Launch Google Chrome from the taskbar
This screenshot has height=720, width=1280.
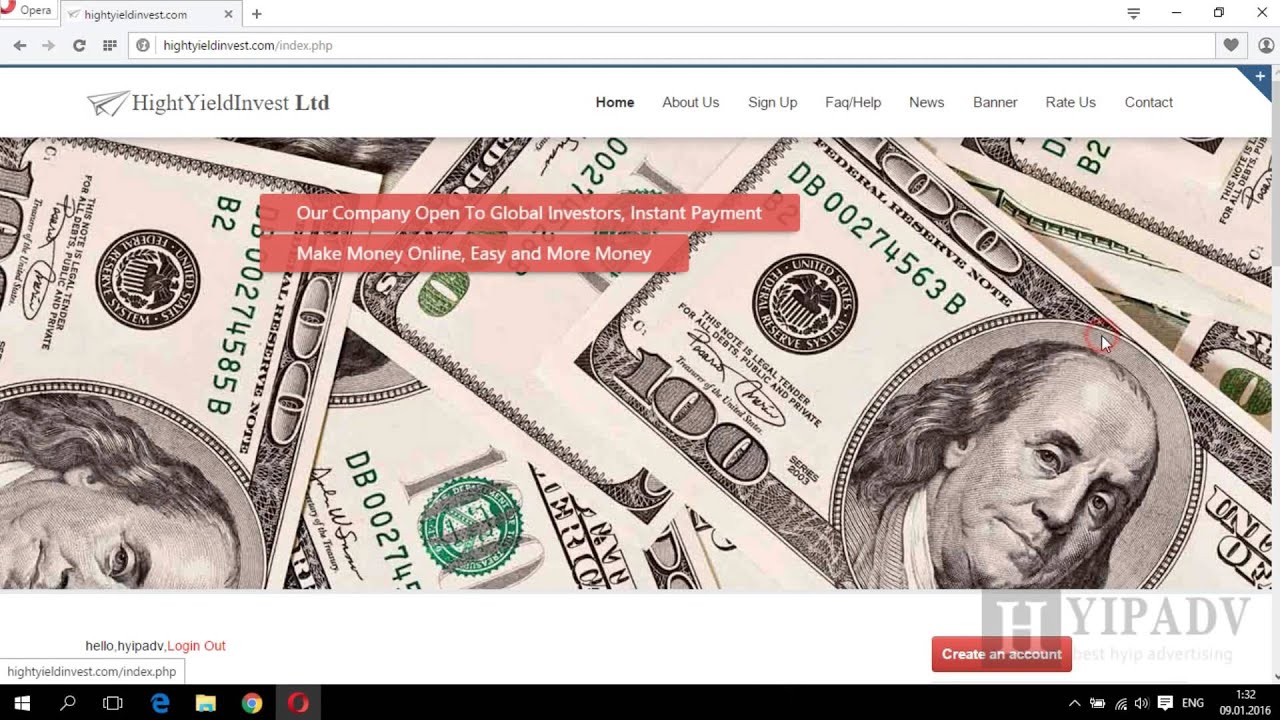(252, 703)
